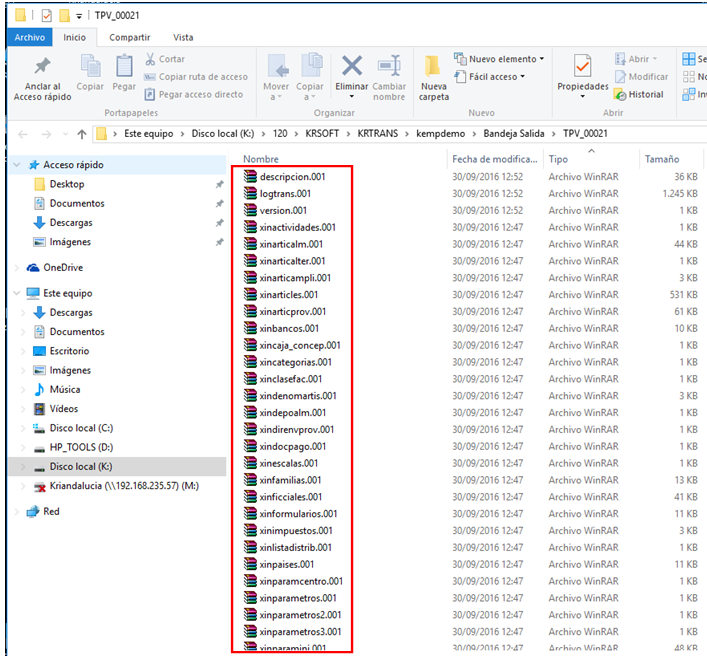
Task: Switch to the Compartir ribbon tab
Action: pos(129,37)
